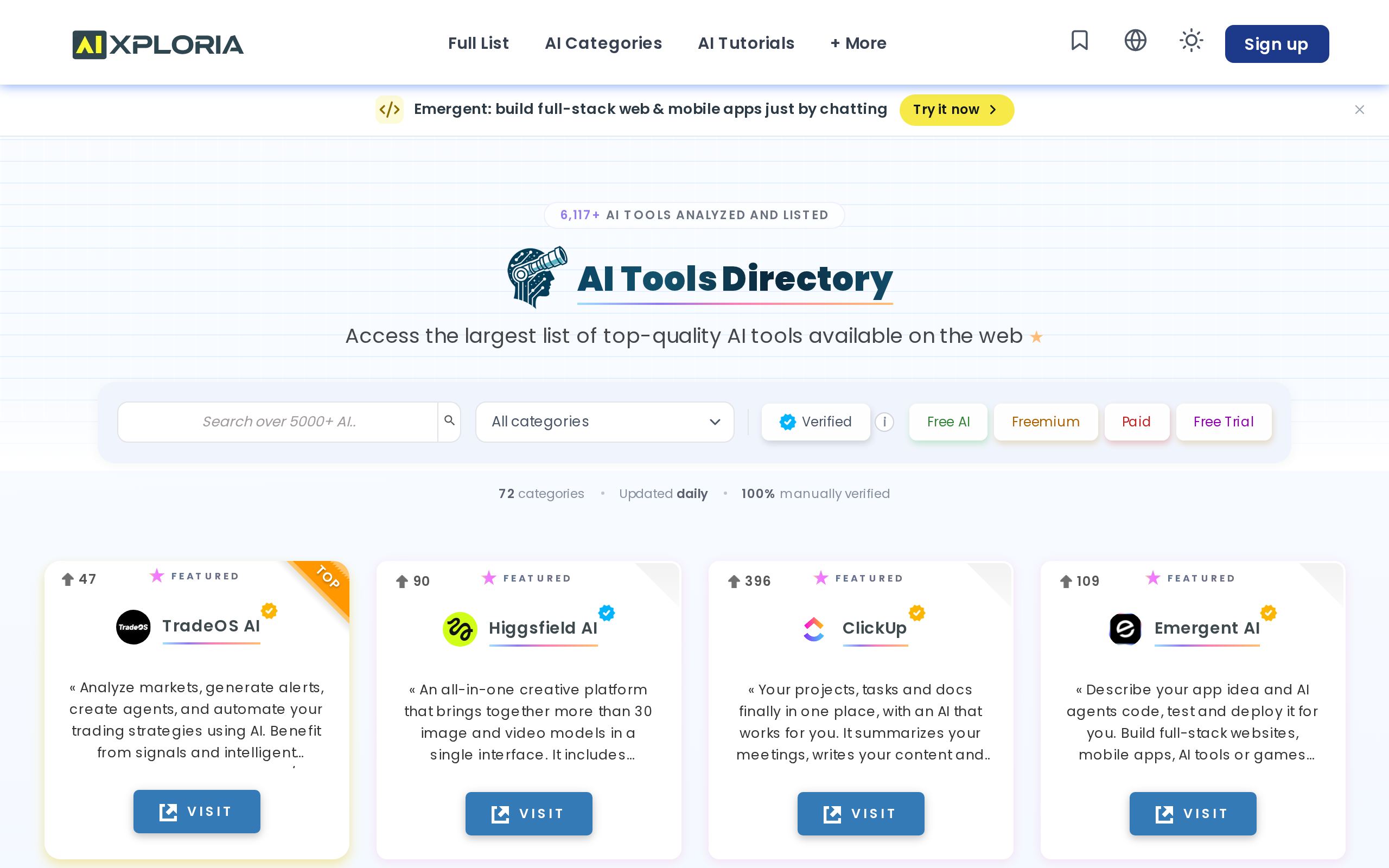
Task: Expand the + More menu
Action: coord(858,43)
